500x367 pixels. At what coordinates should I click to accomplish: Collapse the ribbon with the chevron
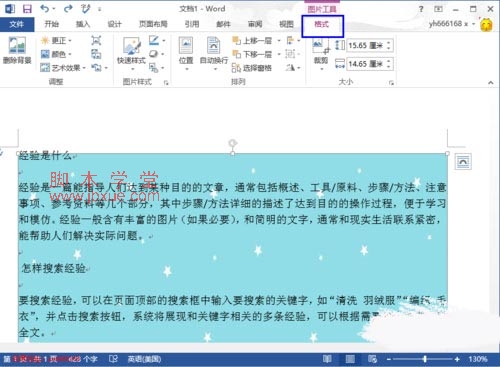(x=491, y=82)
